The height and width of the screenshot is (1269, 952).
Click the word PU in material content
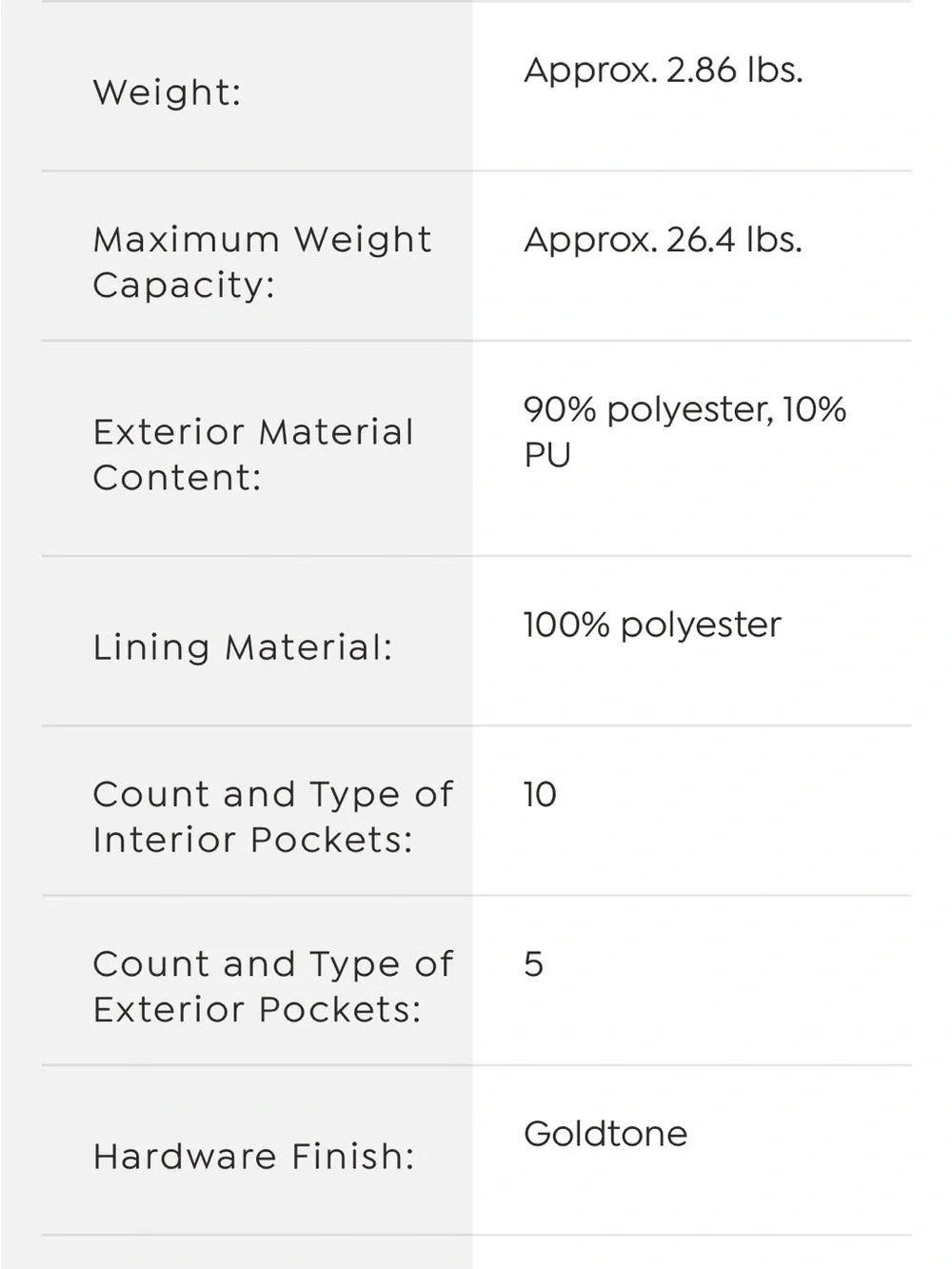tap(547, 456)
